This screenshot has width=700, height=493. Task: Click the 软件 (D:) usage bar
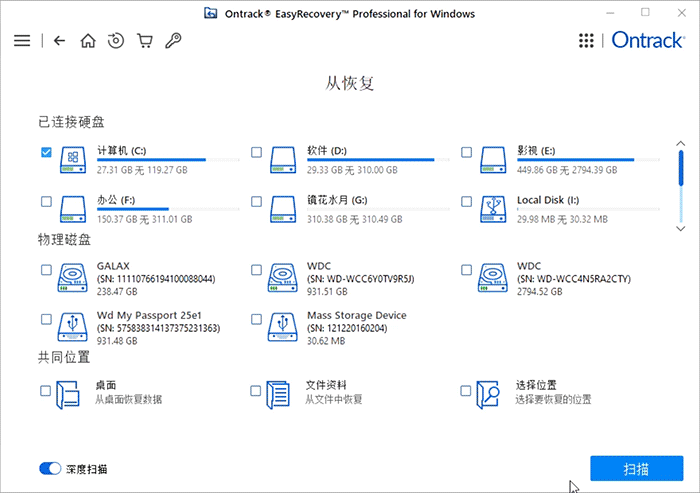click(379, 159)
